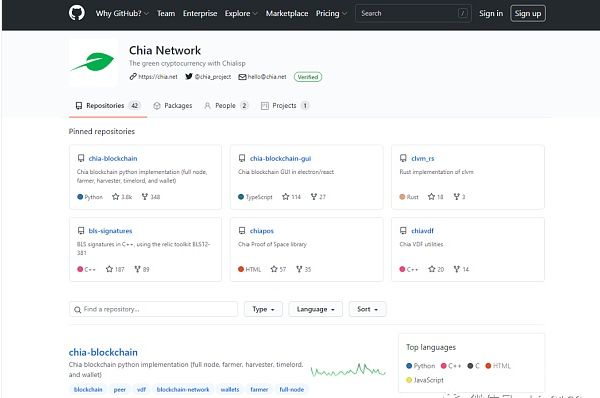
Task: Click the repo icon next to clvm_rs
Action: coord(403,158)
